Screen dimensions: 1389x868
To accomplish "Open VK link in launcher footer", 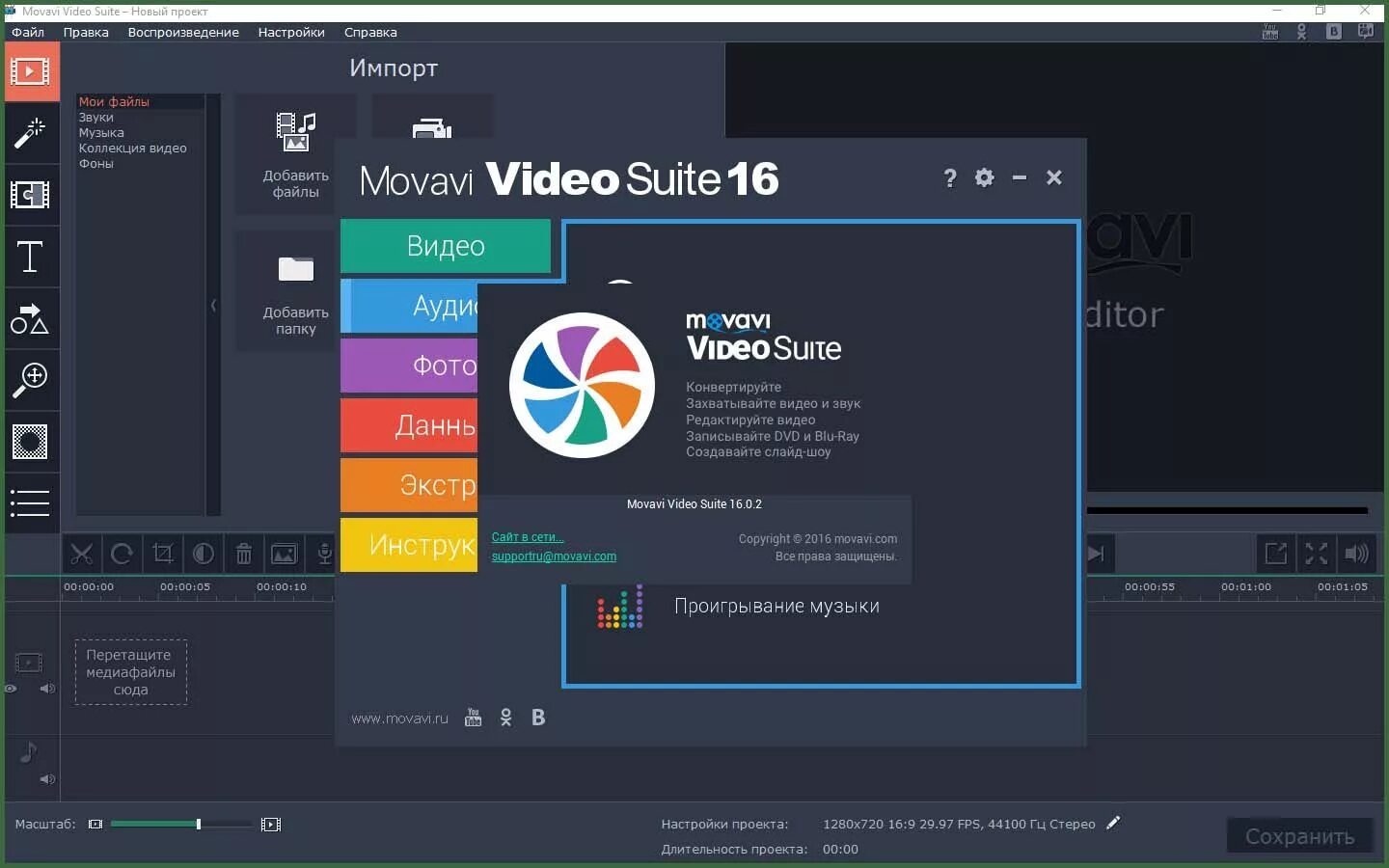I will (538, 718).
